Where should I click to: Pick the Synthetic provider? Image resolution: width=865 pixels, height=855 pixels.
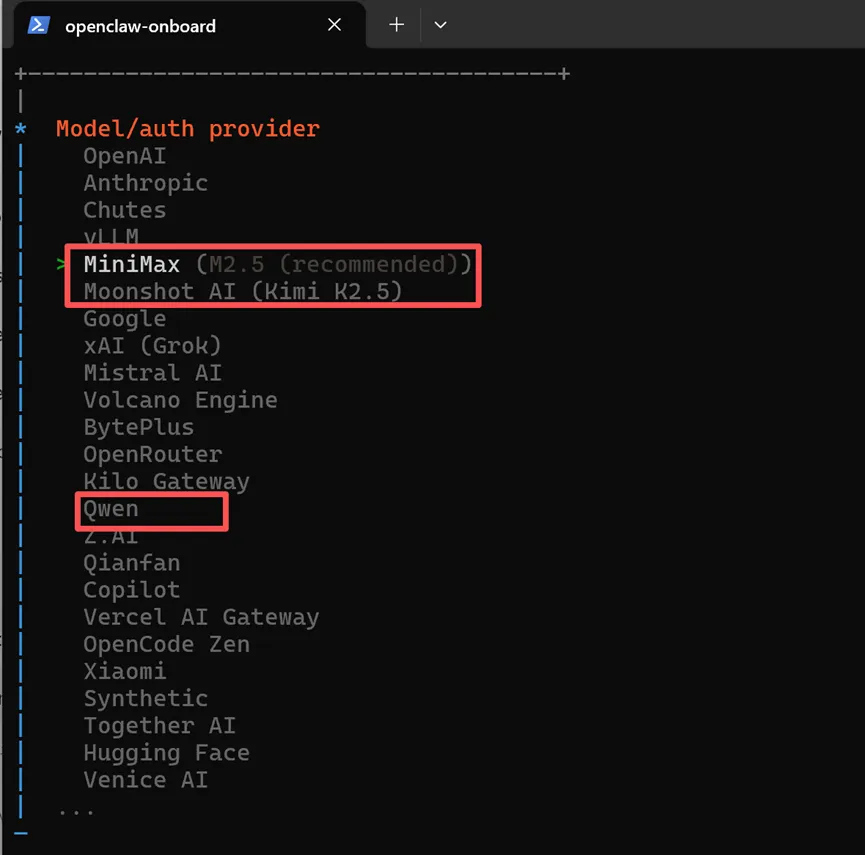146,699
